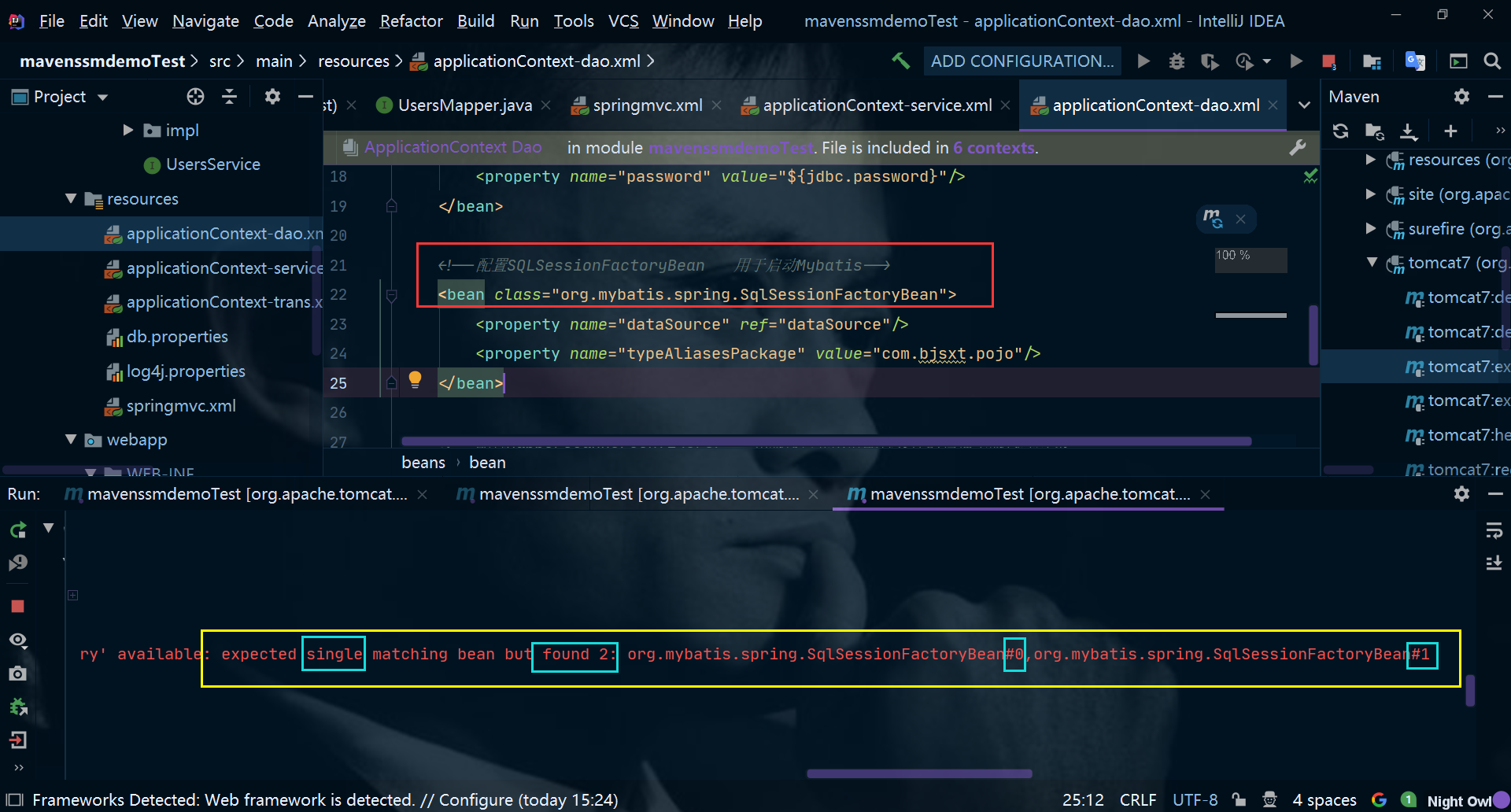The height and width of the screenshot is (812, 1511).
Task: Open Project Structure icon in main toolbar
Action: (x=1372, y=61)
